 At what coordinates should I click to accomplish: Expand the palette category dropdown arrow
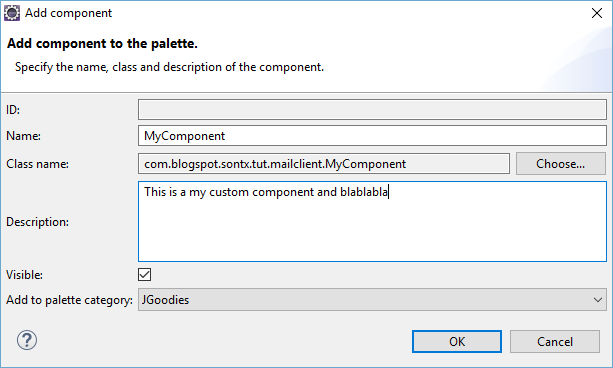click(597, 300)
